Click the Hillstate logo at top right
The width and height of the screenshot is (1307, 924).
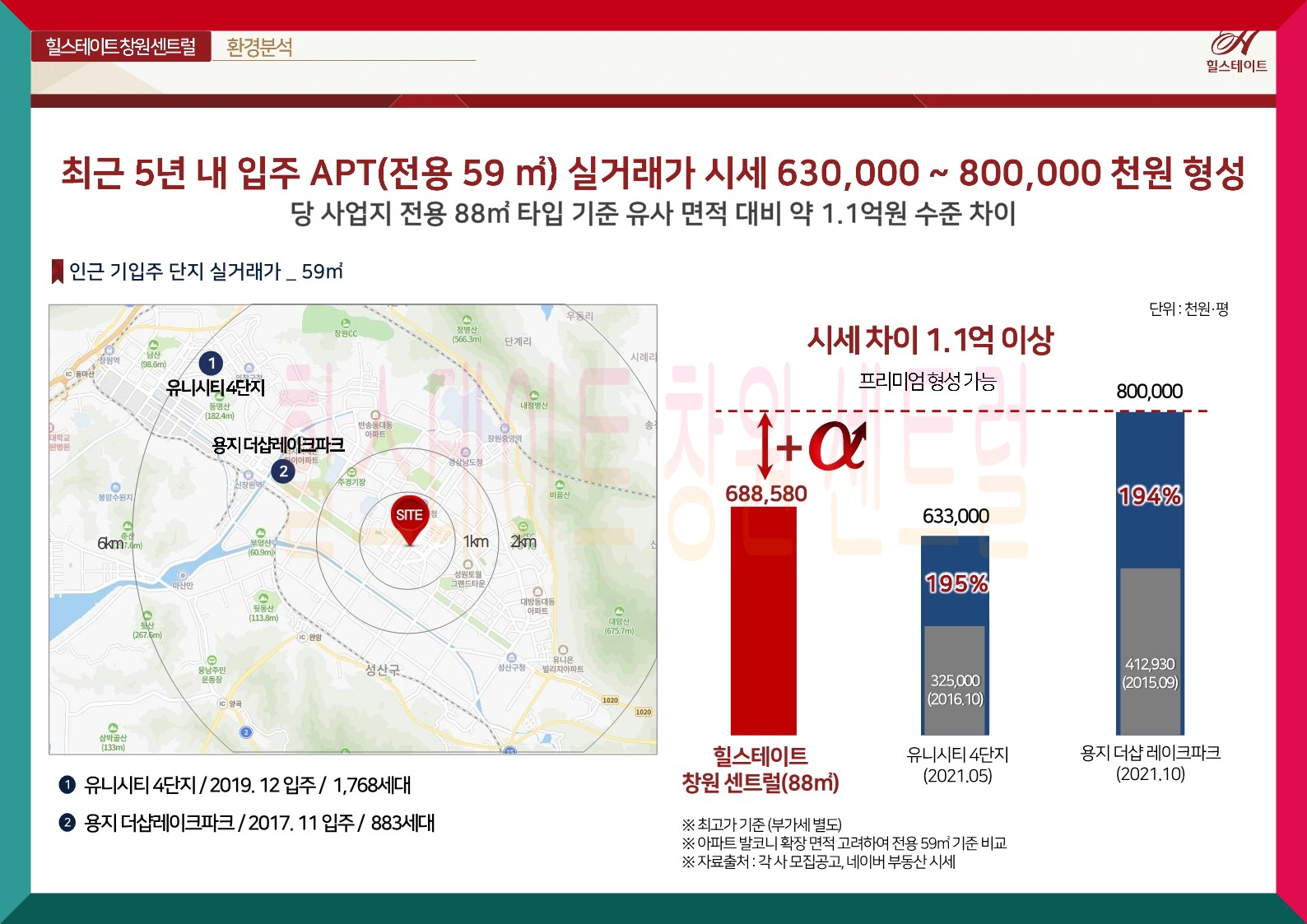click(1236, 52)
